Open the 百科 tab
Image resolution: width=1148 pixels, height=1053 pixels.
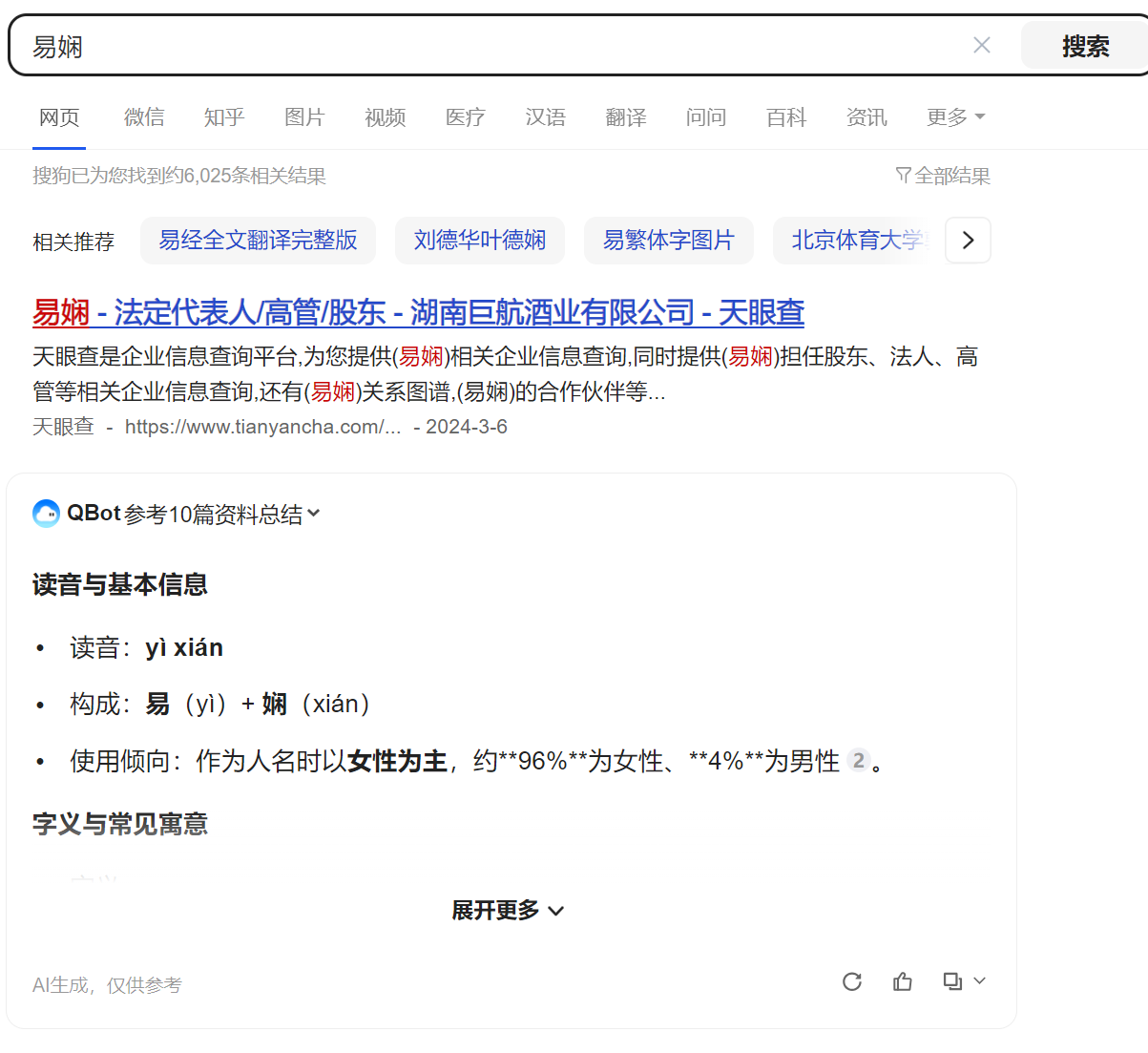786,117
